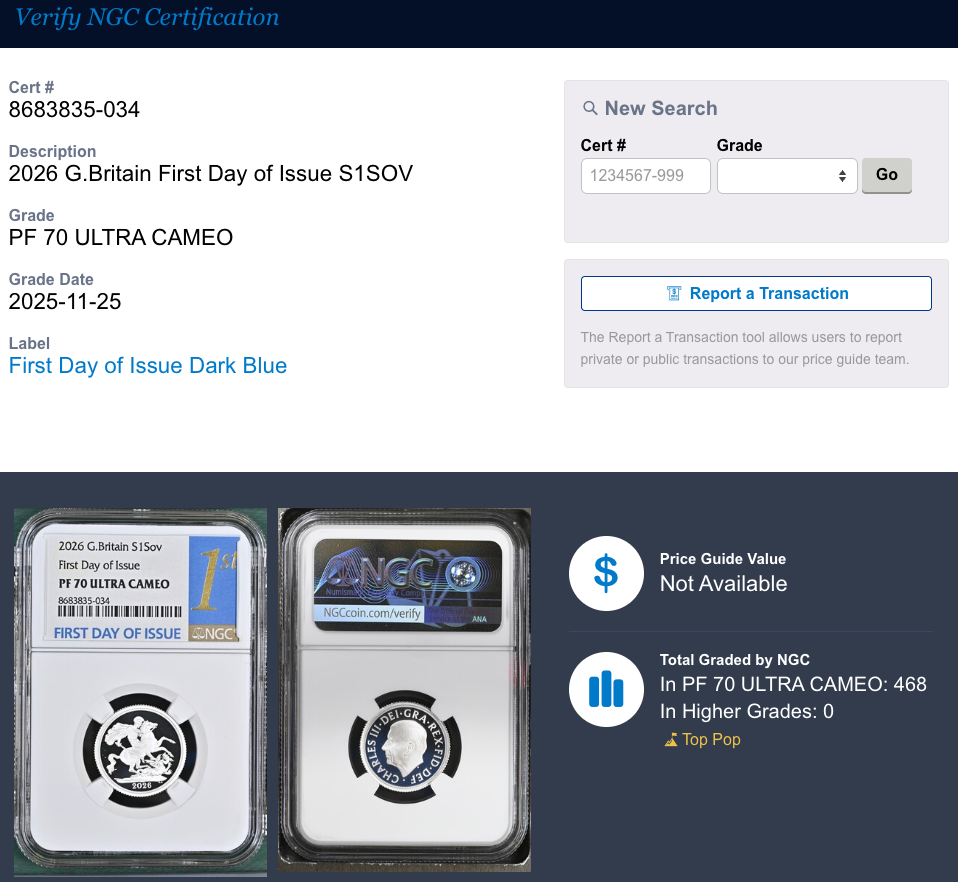Open the First Day of Issue Dark Blue link
958x882 pixels.
(x=148, y=365)
